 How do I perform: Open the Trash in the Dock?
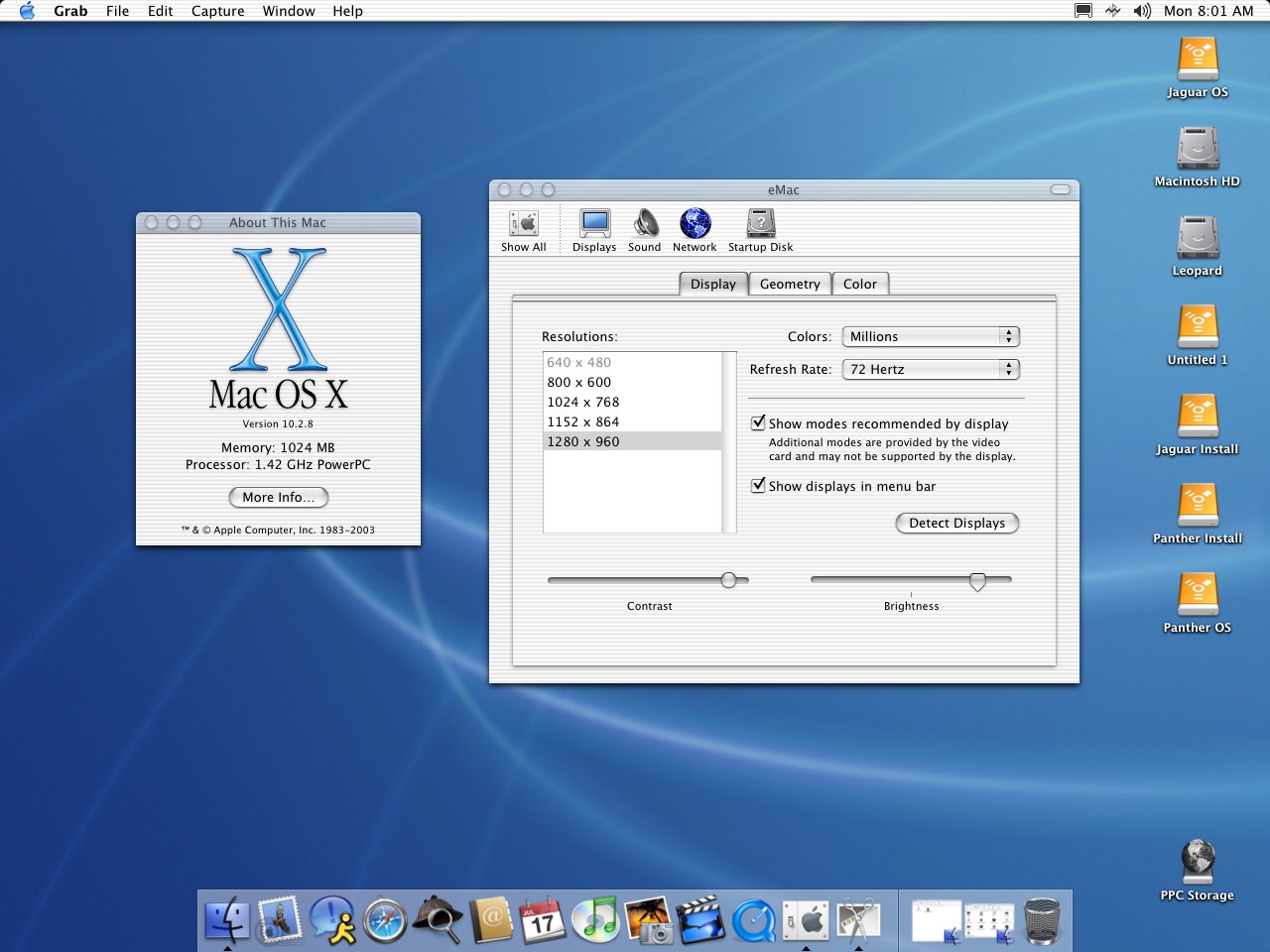[1041, 921]
